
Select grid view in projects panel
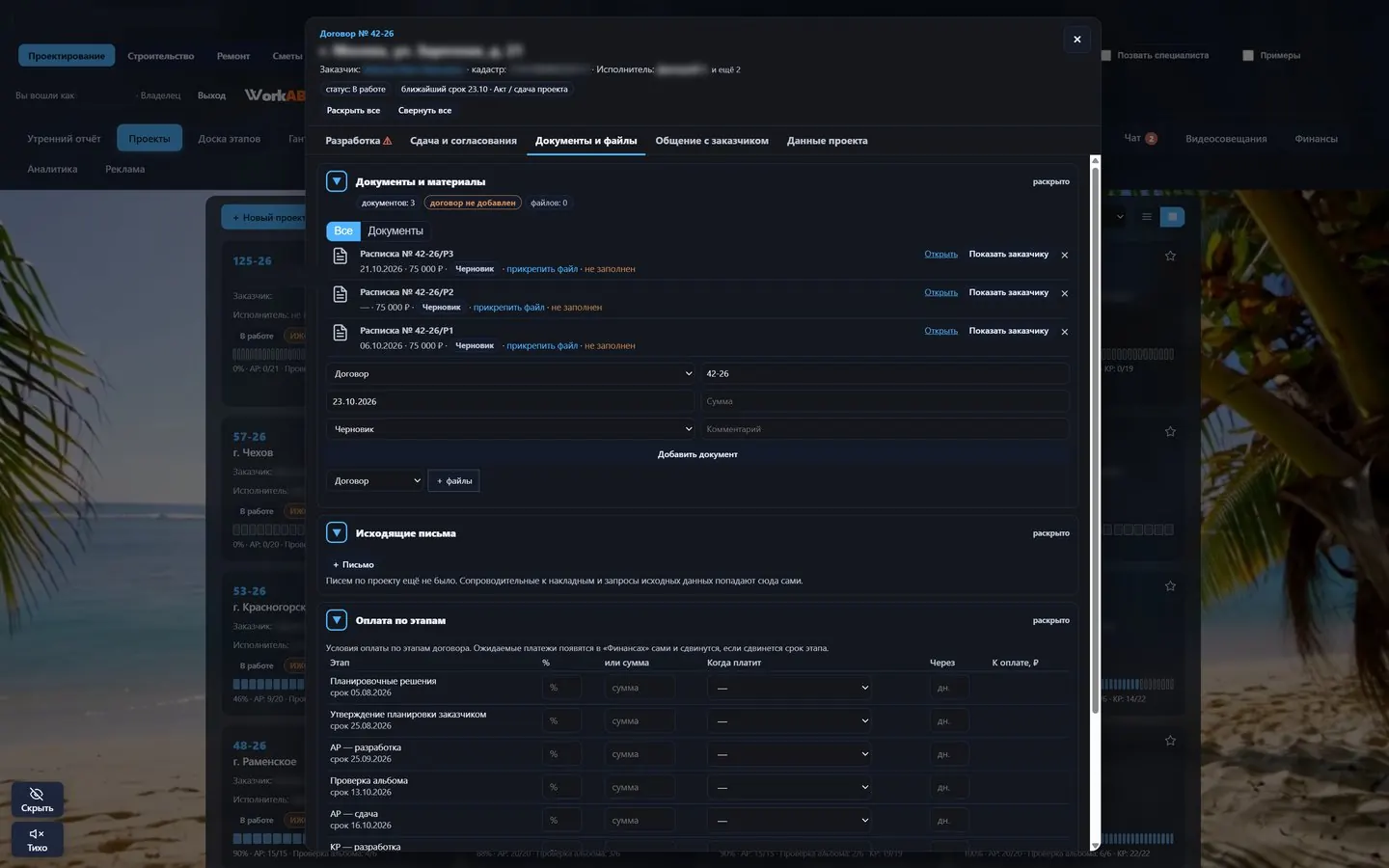[1172, 217]
